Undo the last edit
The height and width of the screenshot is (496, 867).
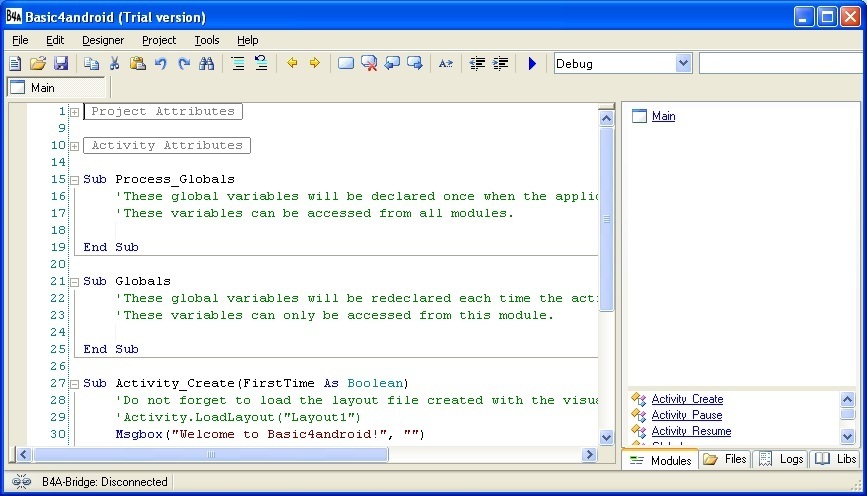click(161, 64)
